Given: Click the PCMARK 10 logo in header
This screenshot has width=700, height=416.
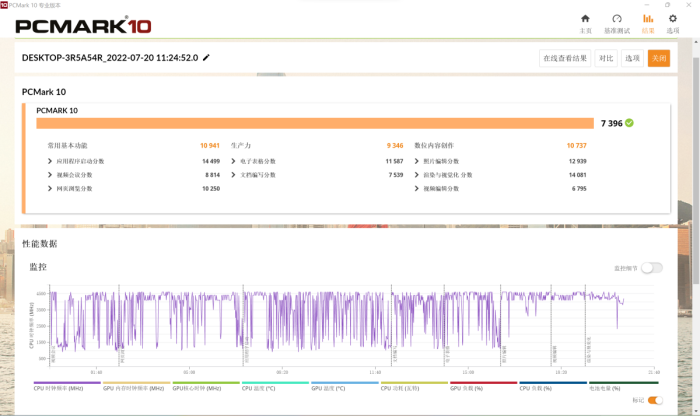Looking at the screenshot, I should coord(83,26).
